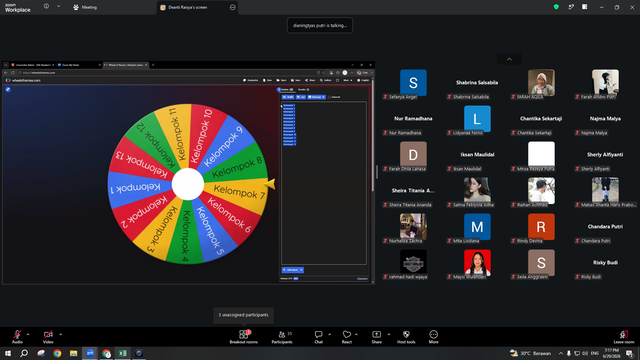Select FARAH AQILA video thumbnail
640x360 pixels.
541,83
